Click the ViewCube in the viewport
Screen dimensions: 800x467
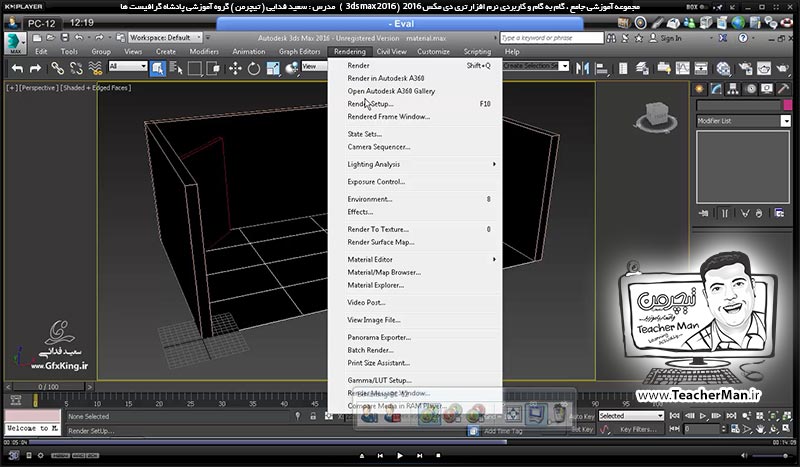coord(657,117)
